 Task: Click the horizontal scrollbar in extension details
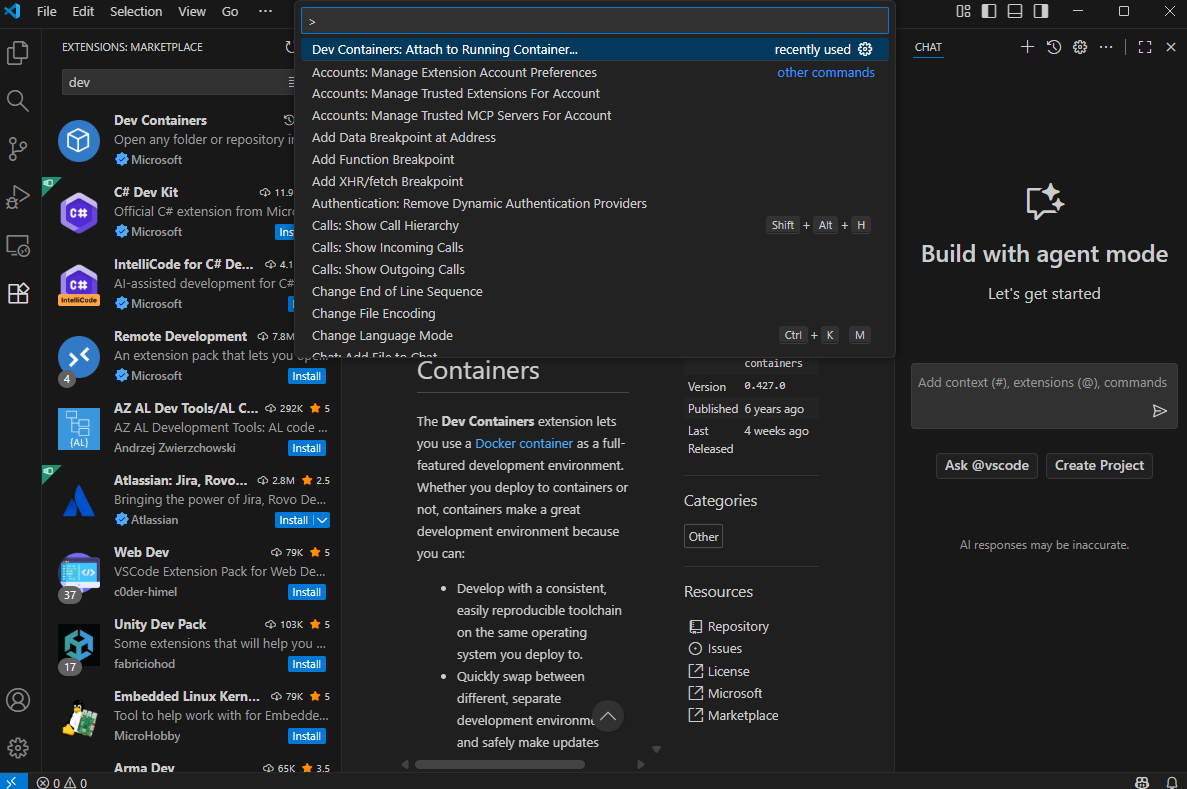(500, 765)
